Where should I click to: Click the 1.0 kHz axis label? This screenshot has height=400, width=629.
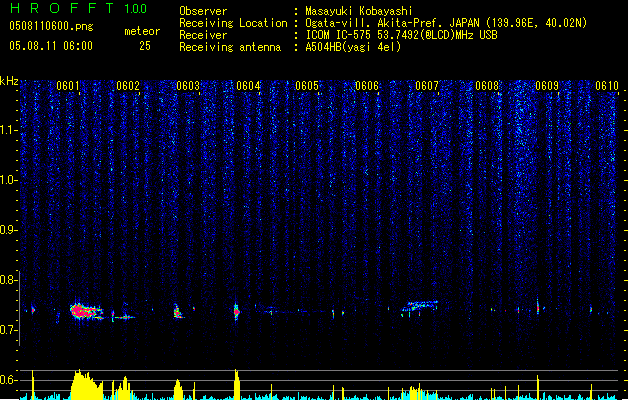(9, 180)
